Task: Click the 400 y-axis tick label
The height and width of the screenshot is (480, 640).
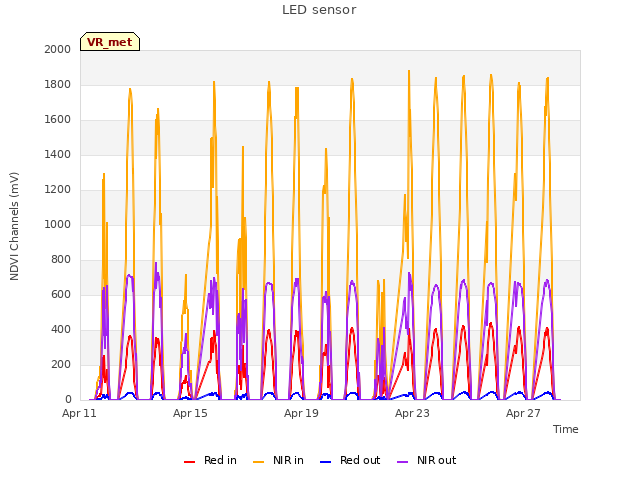Action: (x=61, y=329)
